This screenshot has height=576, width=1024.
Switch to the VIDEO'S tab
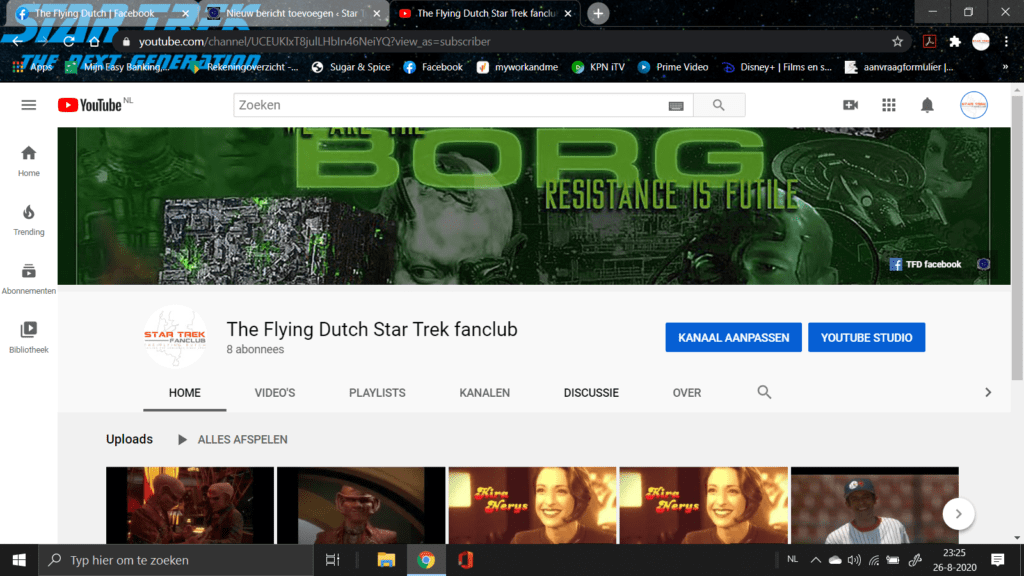point(275,393)
